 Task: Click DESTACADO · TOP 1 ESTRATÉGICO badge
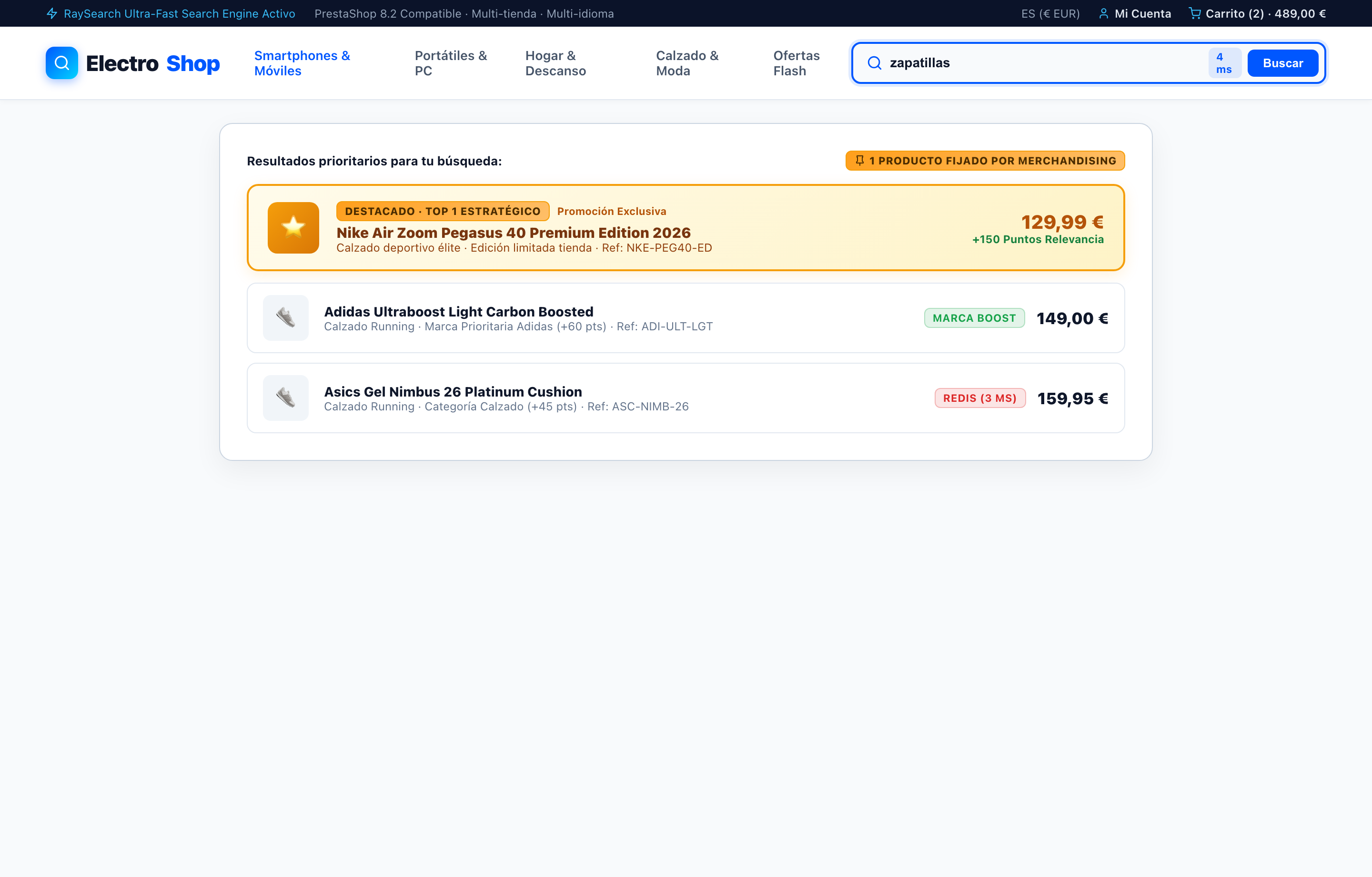[443, 211]
